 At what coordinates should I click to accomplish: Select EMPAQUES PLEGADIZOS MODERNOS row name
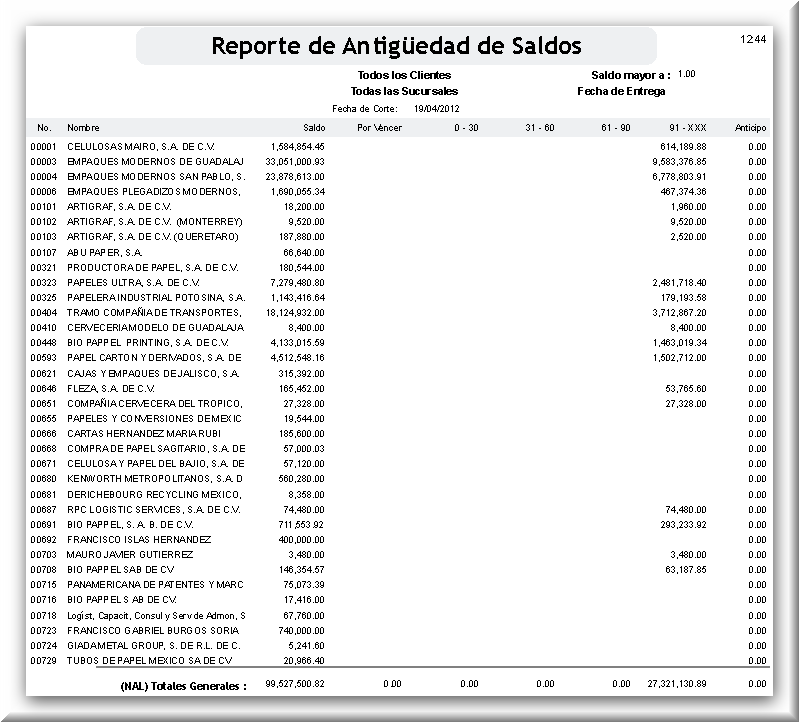(x=153, y=192)
